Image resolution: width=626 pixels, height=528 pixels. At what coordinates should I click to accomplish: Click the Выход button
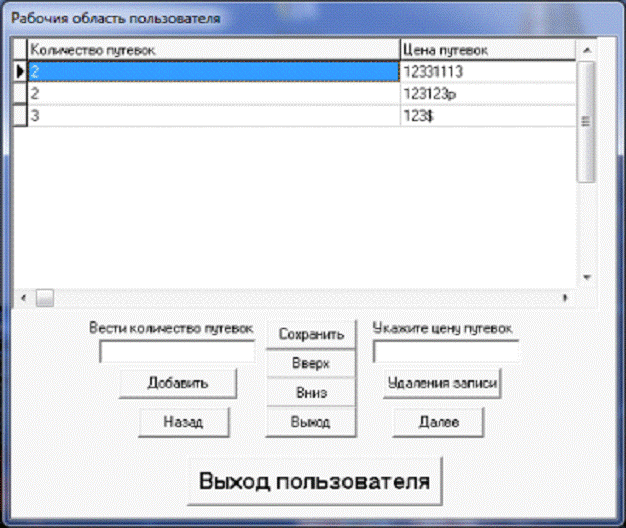tap(311, 422)
